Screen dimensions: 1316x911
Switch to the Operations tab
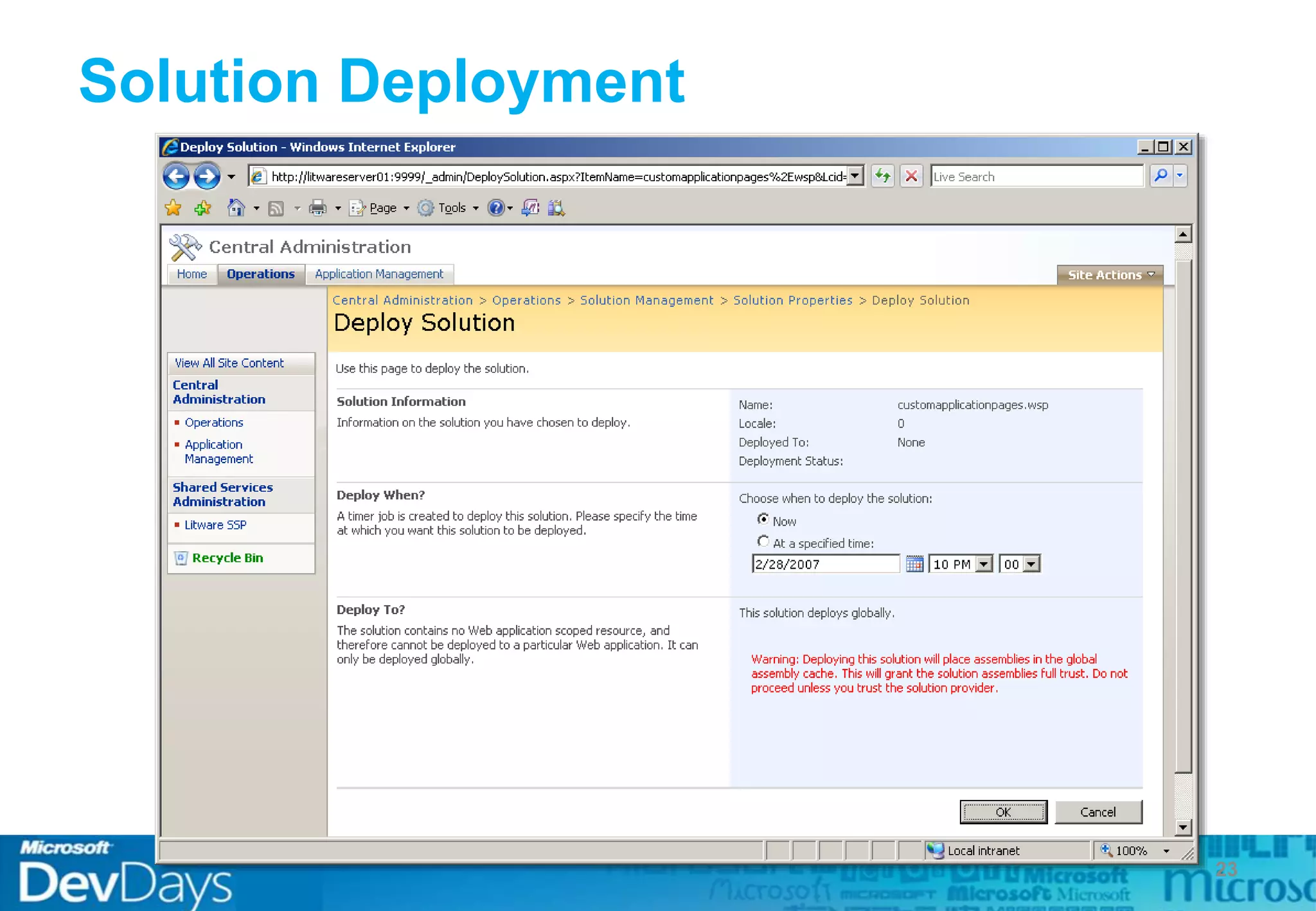click(x=260, y=274)
